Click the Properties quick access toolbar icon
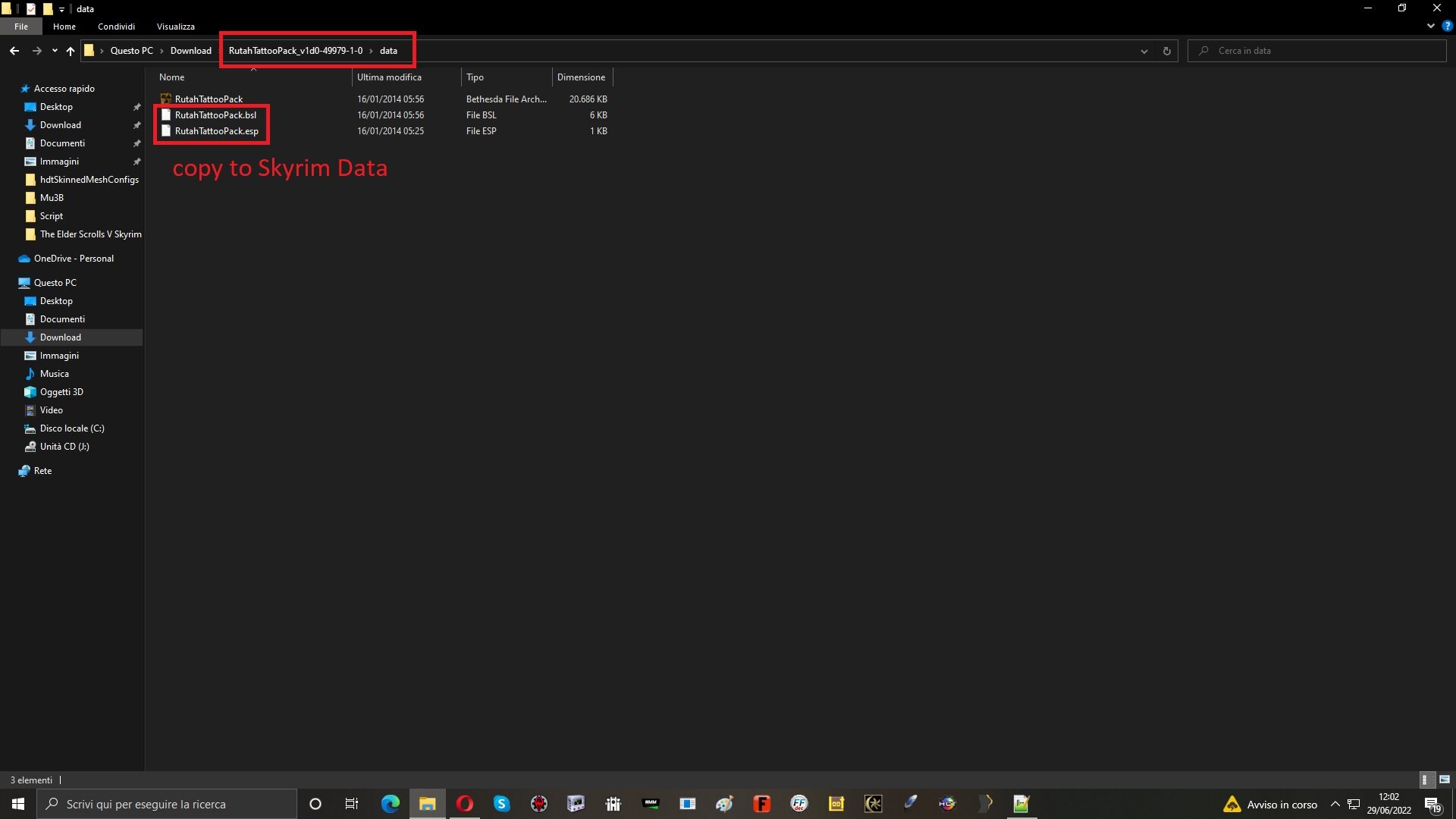1456x819 pixels. [31, 9]
